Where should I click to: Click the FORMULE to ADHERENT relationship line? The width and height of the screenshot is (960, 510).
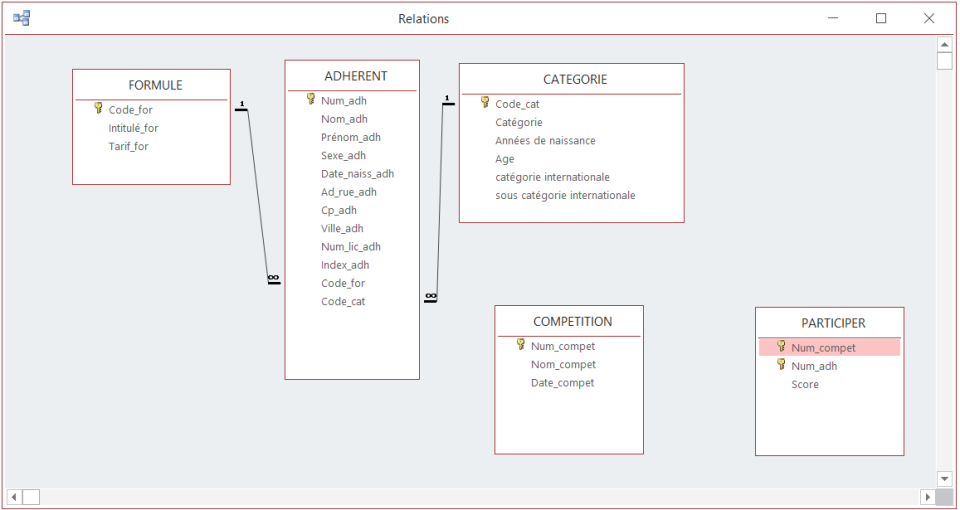pyautogui.click(x=257, y=195)
